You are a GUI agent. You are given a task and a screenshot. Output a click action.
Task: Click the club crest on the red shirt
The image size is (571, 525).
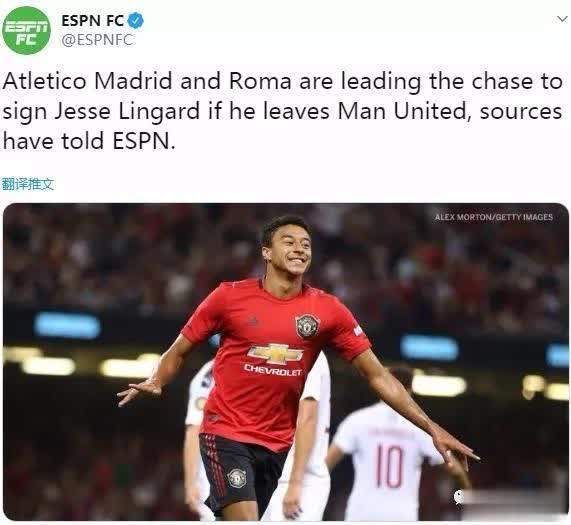point(308,325)
